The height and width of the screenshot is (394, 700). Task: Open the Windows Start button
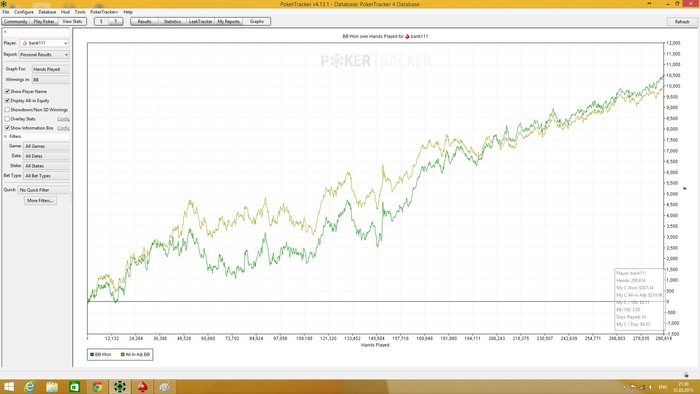pyautogui.click(x=9, y=387)
